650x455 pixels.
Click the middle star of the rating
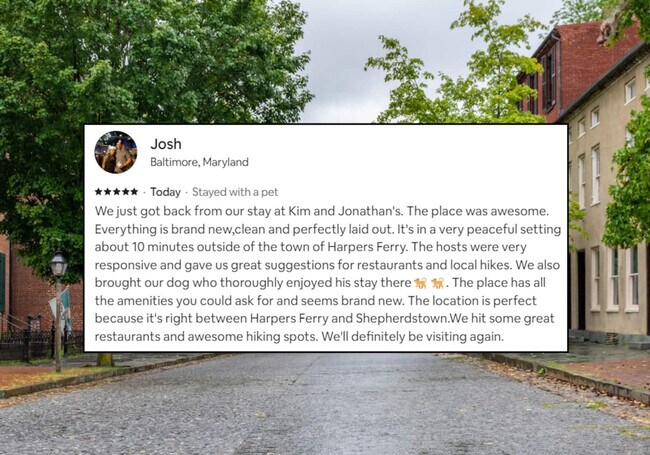[x=116, y=191]
